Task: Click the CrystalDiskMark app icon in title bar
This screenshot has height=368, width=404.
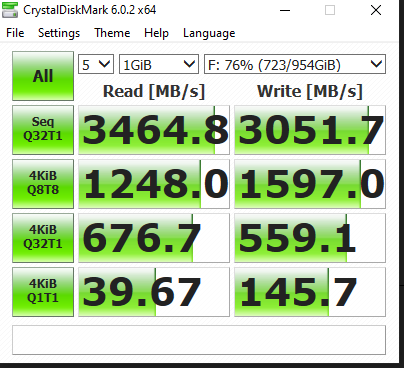Action: point(10,9)
